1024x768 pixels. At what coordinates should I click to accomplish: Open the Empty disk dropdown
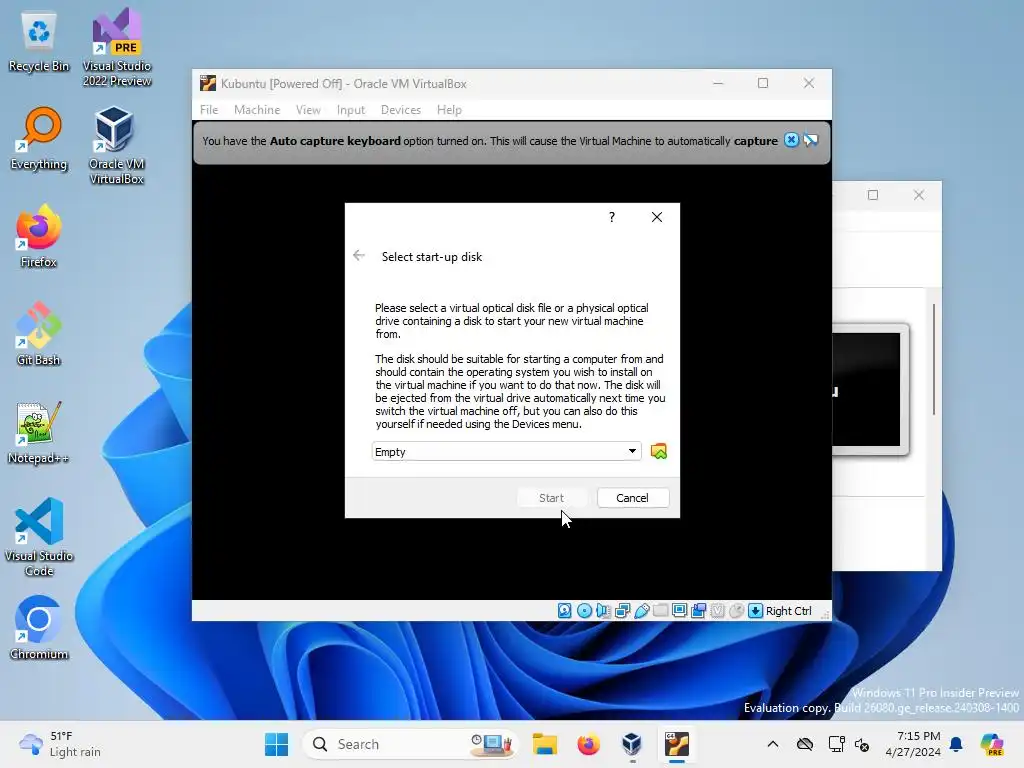[x=506, y=451]
